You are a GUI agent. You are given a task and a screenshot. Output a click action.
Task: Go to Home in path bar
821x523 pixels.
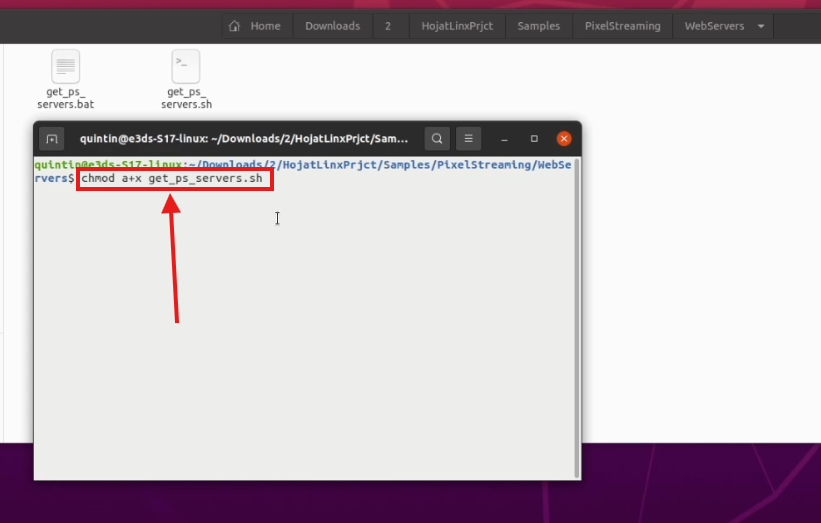coord(255,26)
